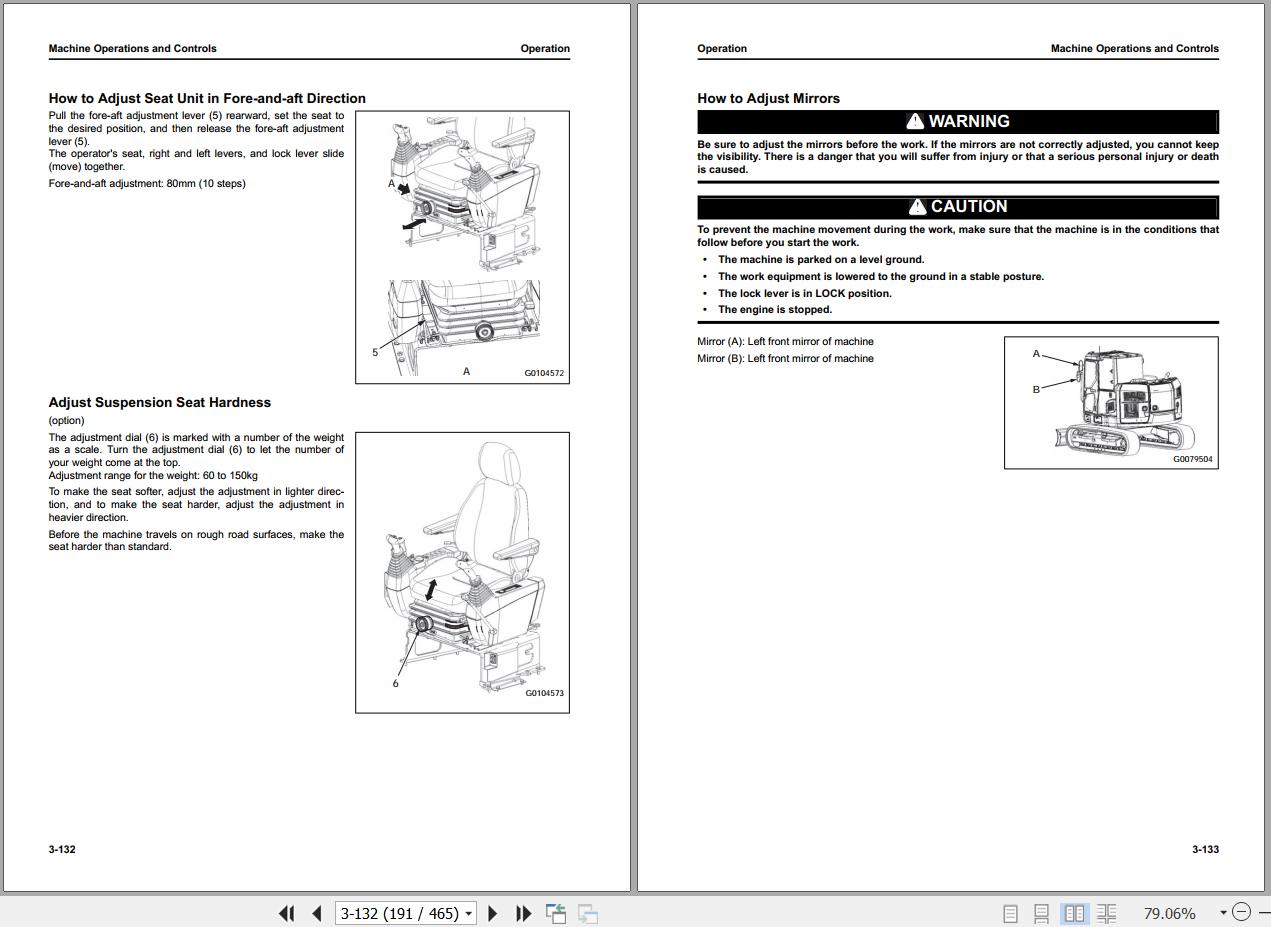The image size is (1271, 927).
Task: Click 'The engine is stopped.' bullet
Action: pyautogui.click(x=774, y=309)
